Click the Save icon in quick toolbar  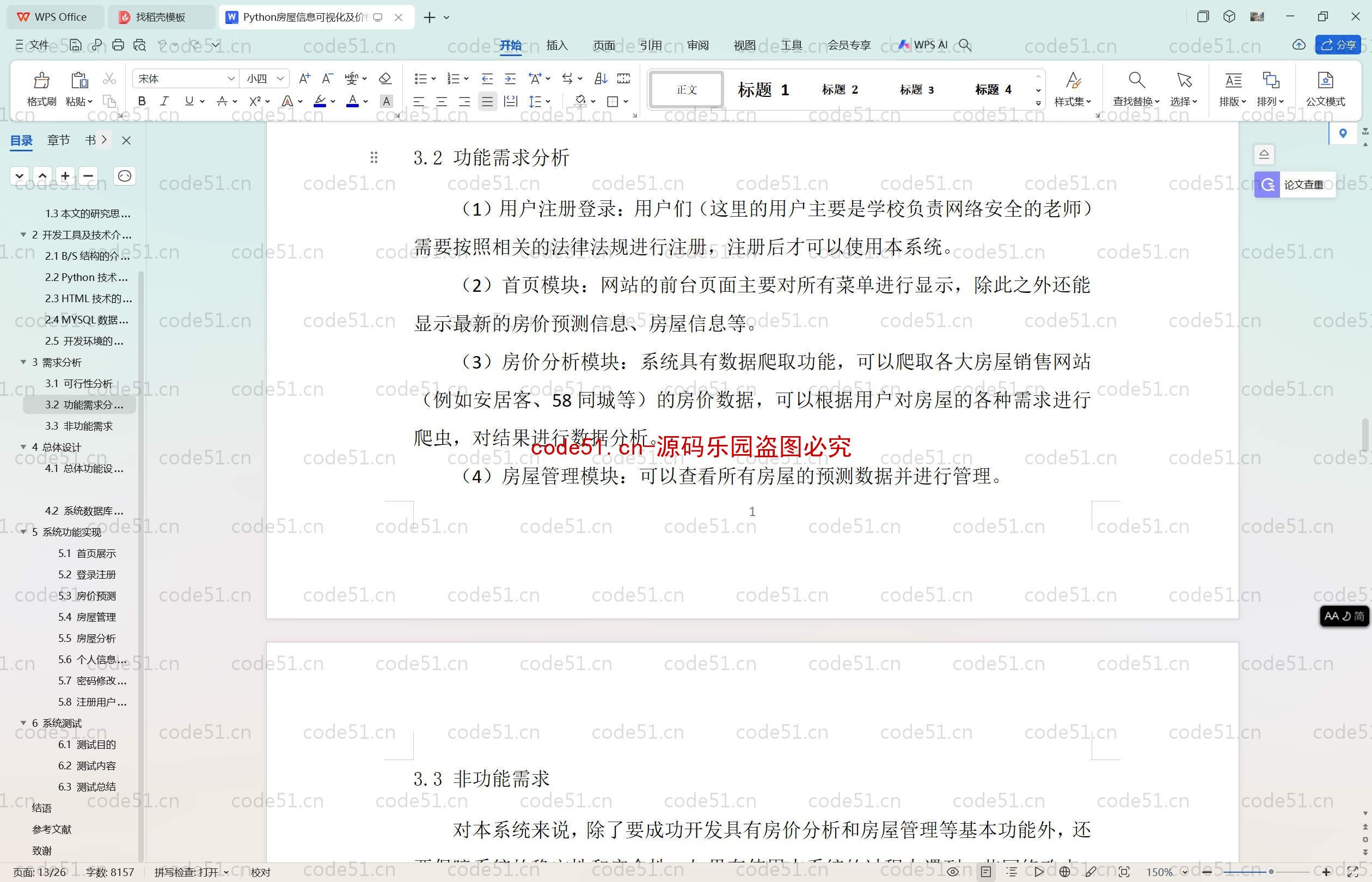click(75, 45)
